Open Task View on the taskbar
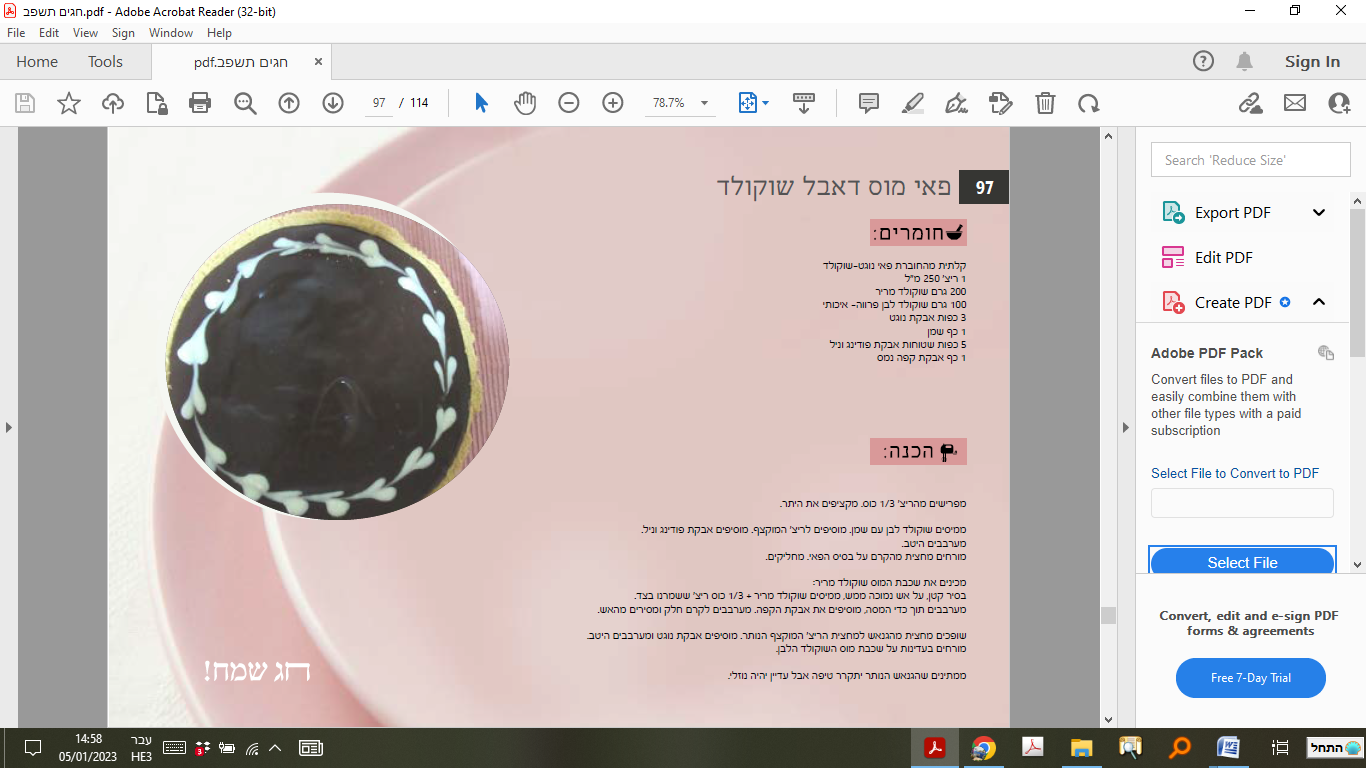The width and height of the screenshot is (1366, 768). coord(1279,748)
